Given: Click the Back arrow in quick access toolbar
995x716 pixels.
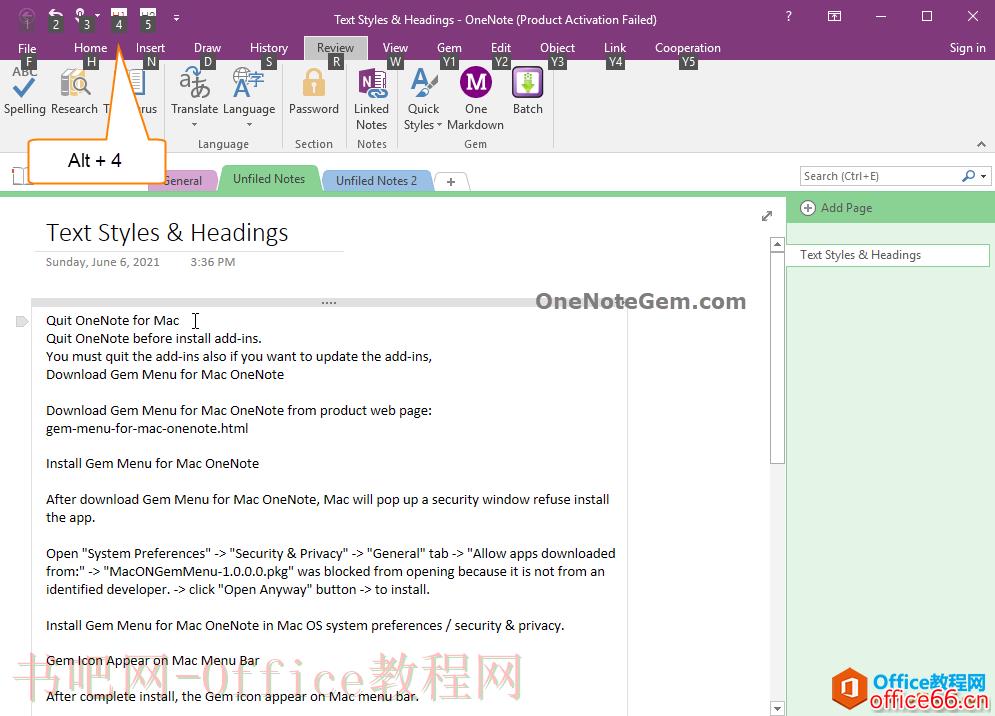Looking at the screenshot, I should tap(26, 17).
